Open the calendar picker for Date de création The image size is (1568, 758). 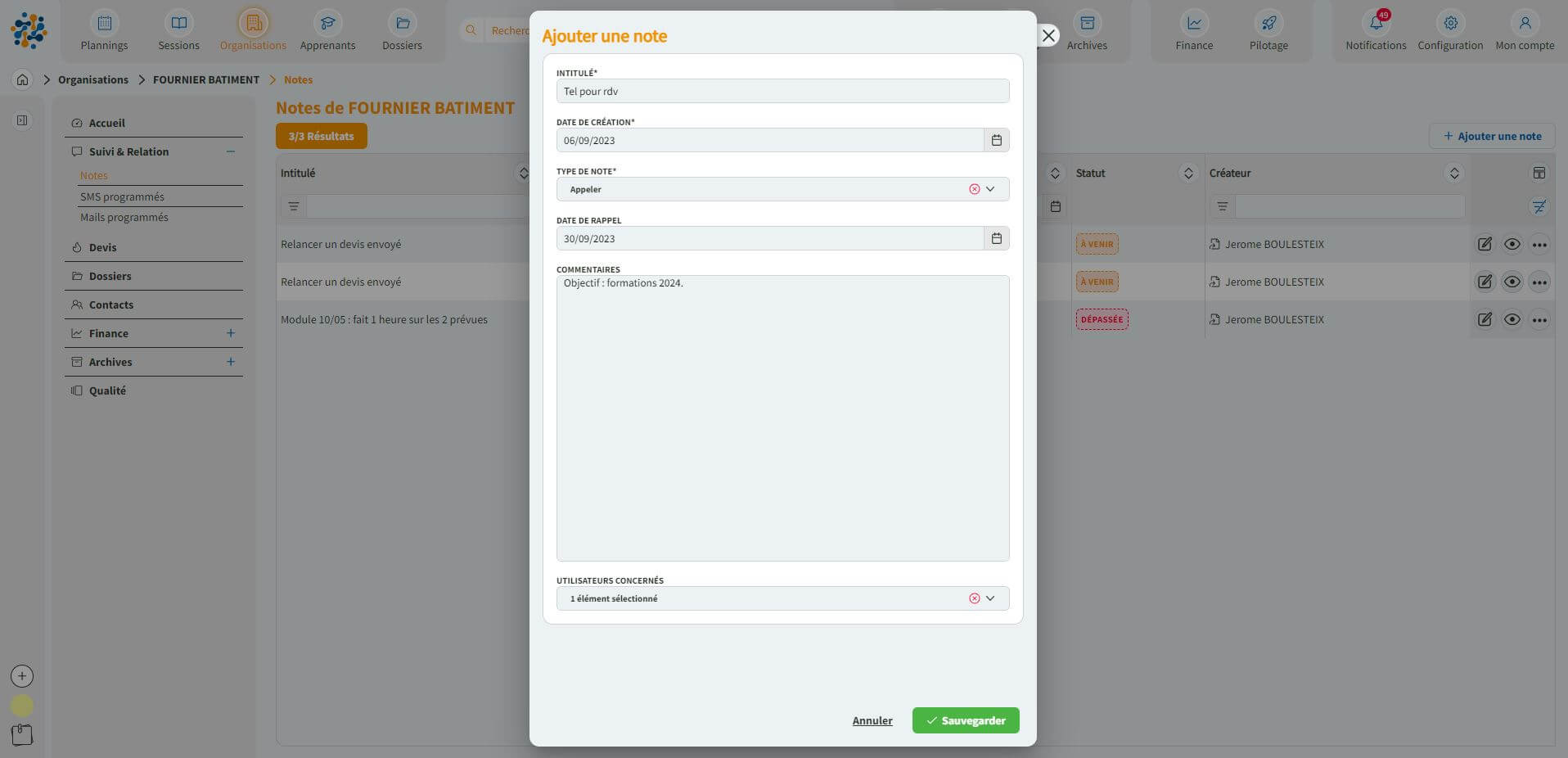point(996,140)
